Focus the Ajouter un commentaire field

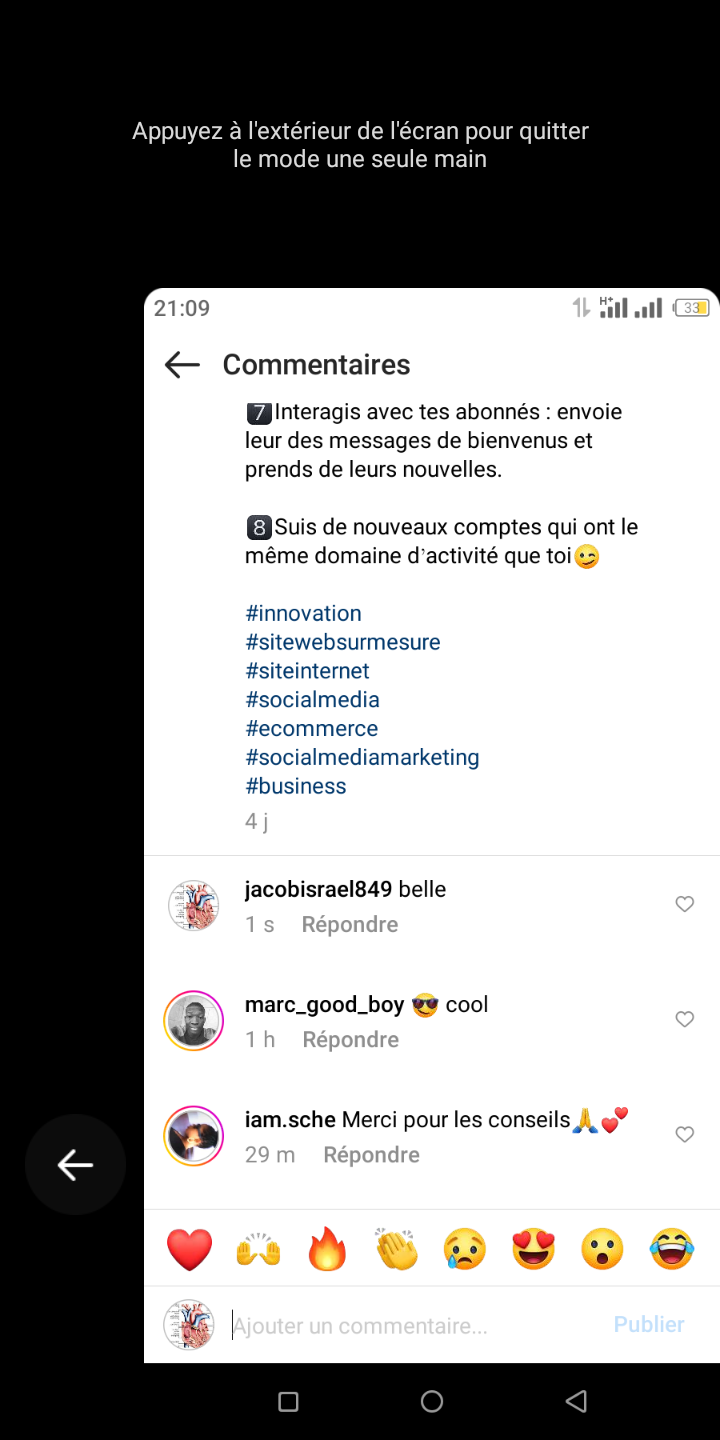[410, 1327]
